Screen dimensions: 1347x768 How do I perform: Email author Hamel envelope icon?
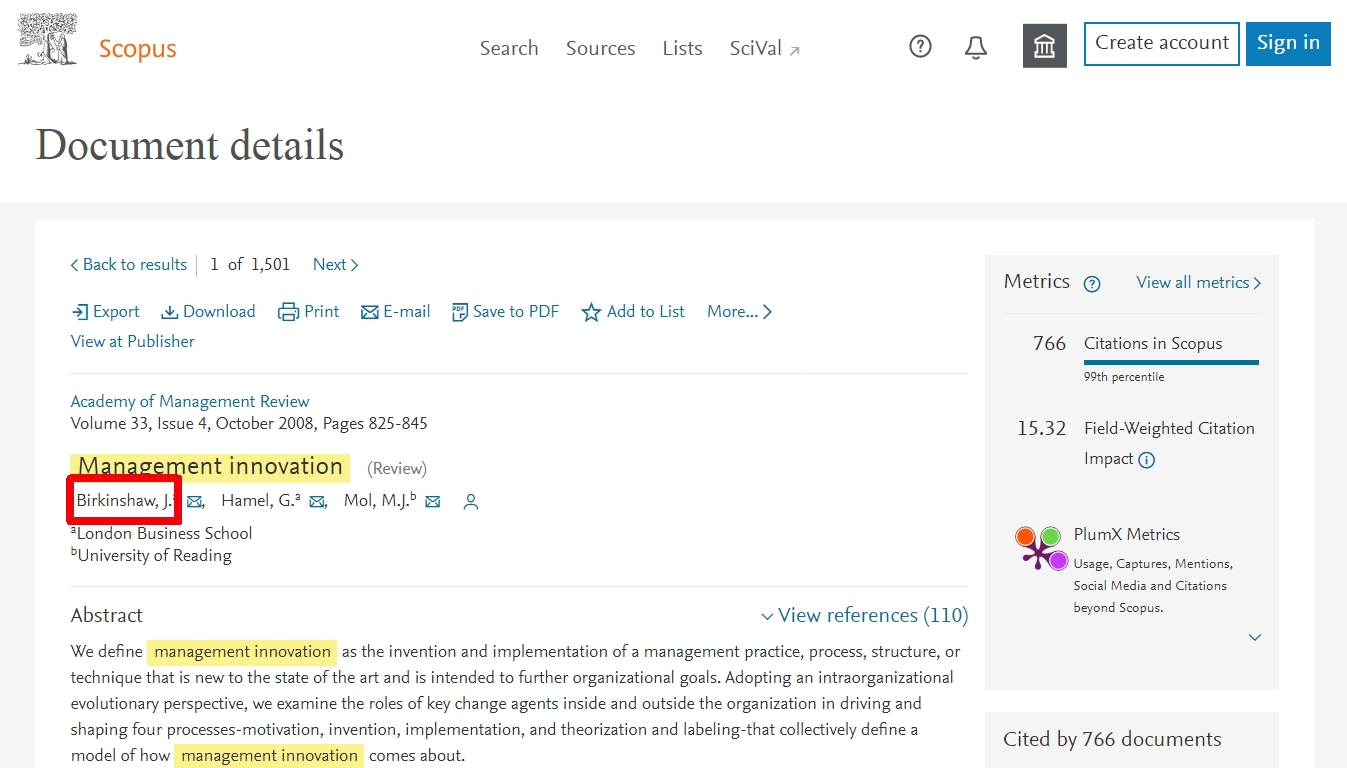pos(317,501)
